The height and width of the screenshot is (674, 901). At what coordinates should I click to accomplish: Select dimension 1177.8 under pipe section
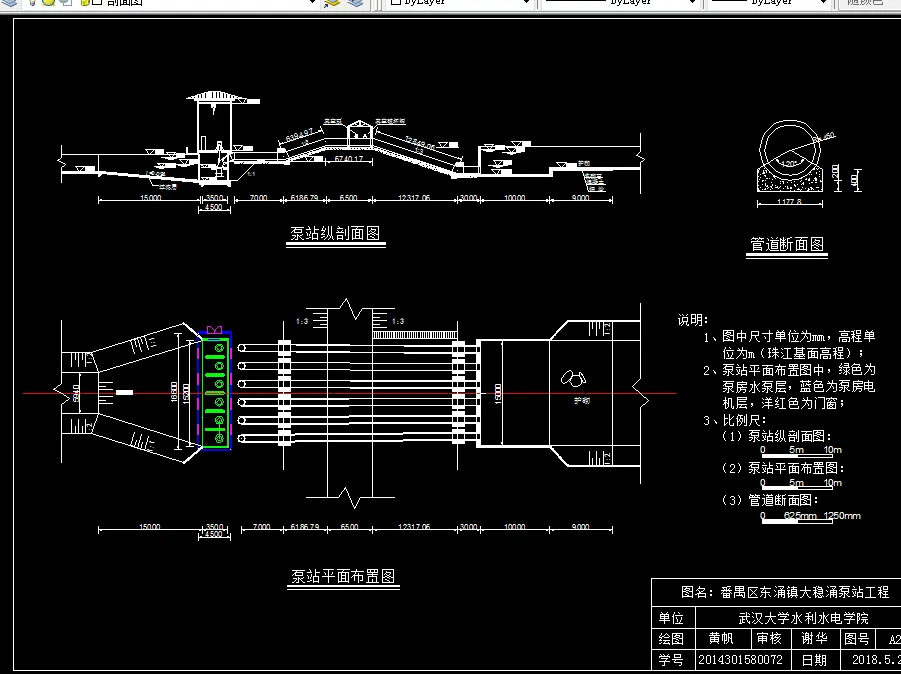coord(789,202)
